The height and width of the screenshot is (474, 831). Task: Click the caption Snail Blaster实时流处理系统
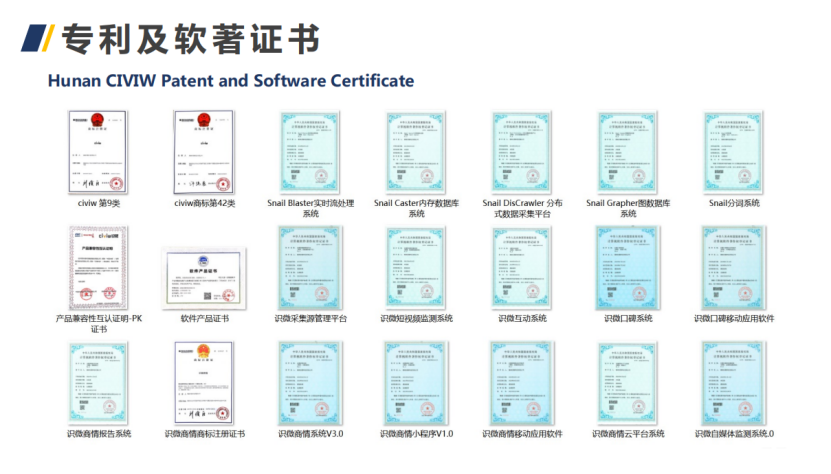[x=311, y=208]
